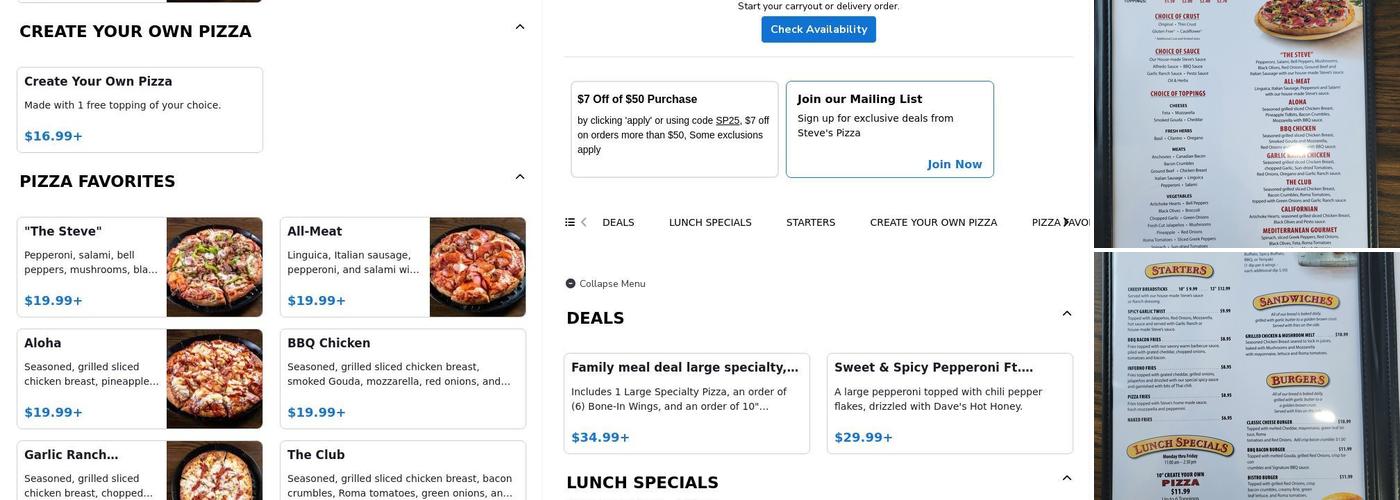Collapse the Create Your Own Pizza section
This screenshot has width=1400, height=500.
(x=520, y=27)
